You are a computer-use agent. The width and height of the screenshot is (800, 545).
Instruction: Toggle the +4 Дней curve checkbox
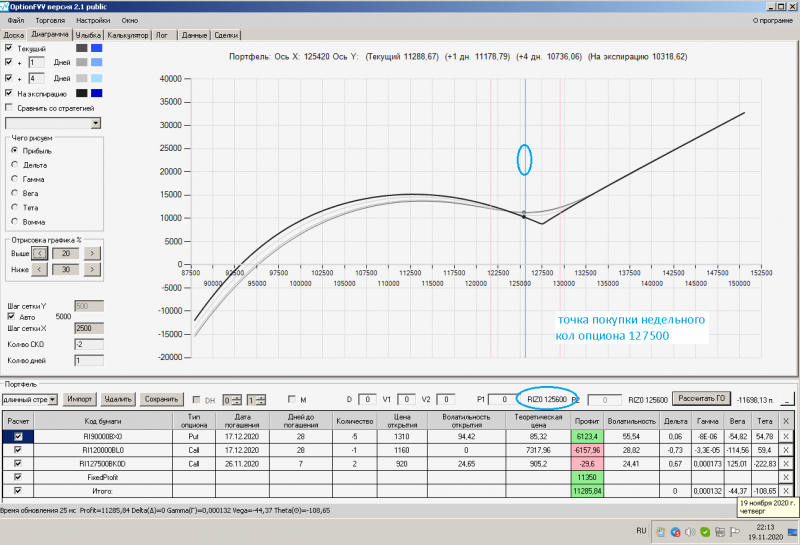click(x=9, y=78)
